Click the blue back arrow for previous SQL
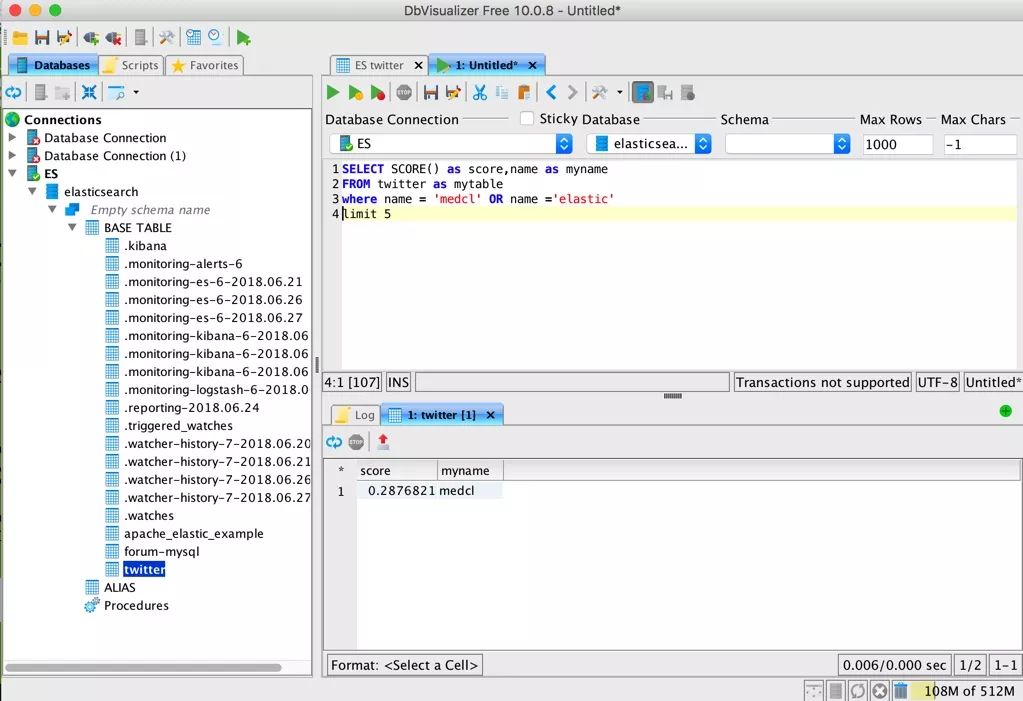Image resolution: width=1023 pixels, height=701 pixels. click(x=551, y=93)
